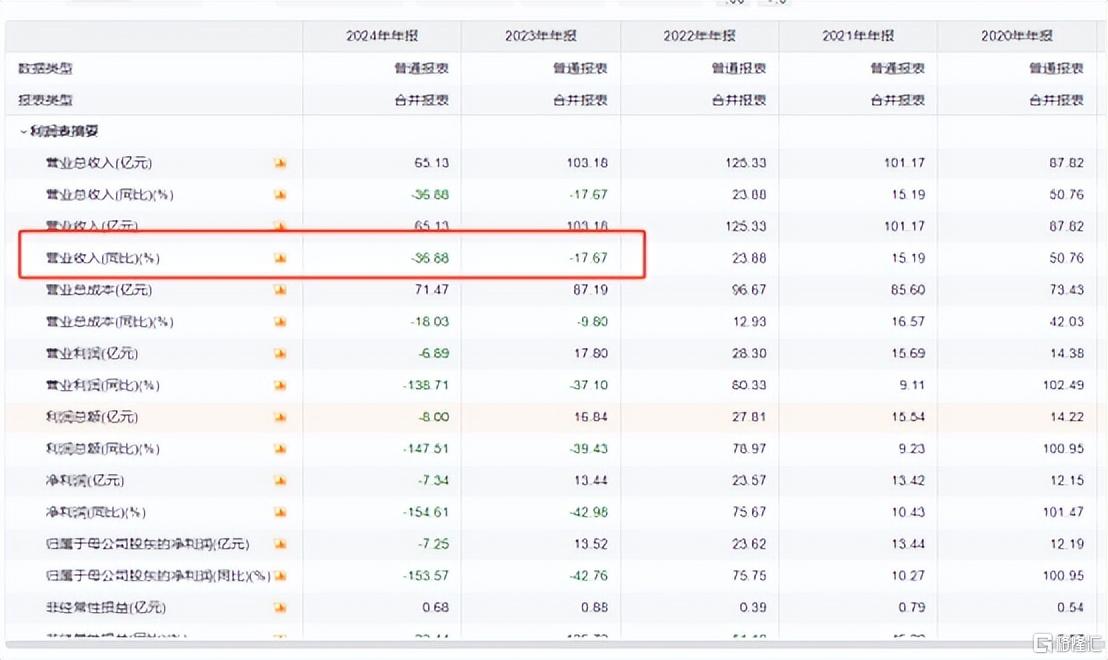Viewport: 1108px width, 660px height.
Task: Click the 归属于母公司股东的净利润(亿元) row label
Action: (x=148, y=545)
